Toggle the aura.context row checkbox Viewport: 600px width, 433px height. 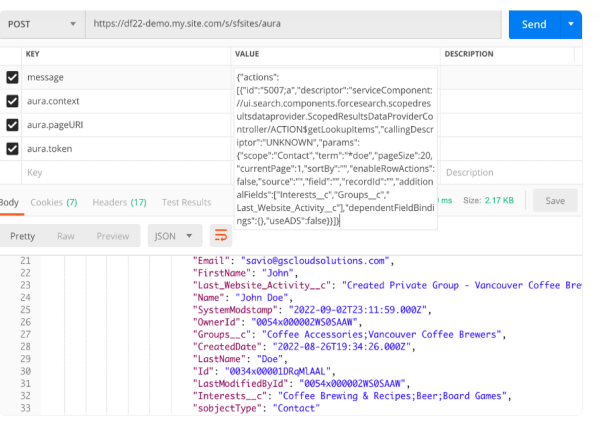coord(12,101)
